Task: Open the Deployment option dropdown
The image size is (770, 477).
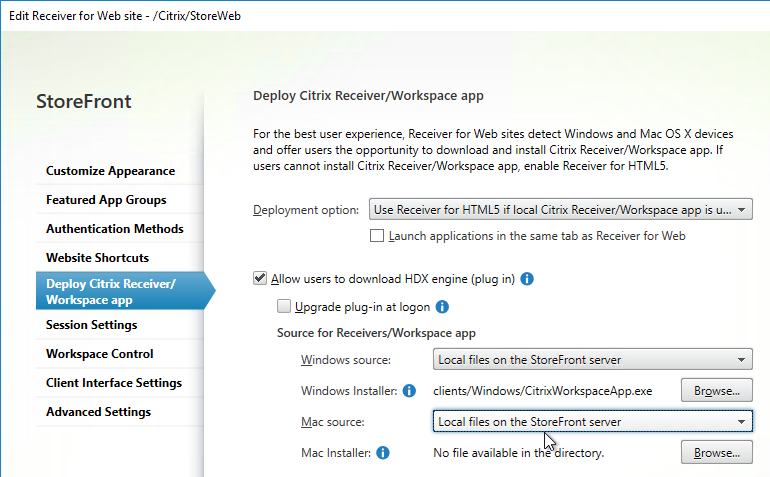Action: [x=560, y=210]
